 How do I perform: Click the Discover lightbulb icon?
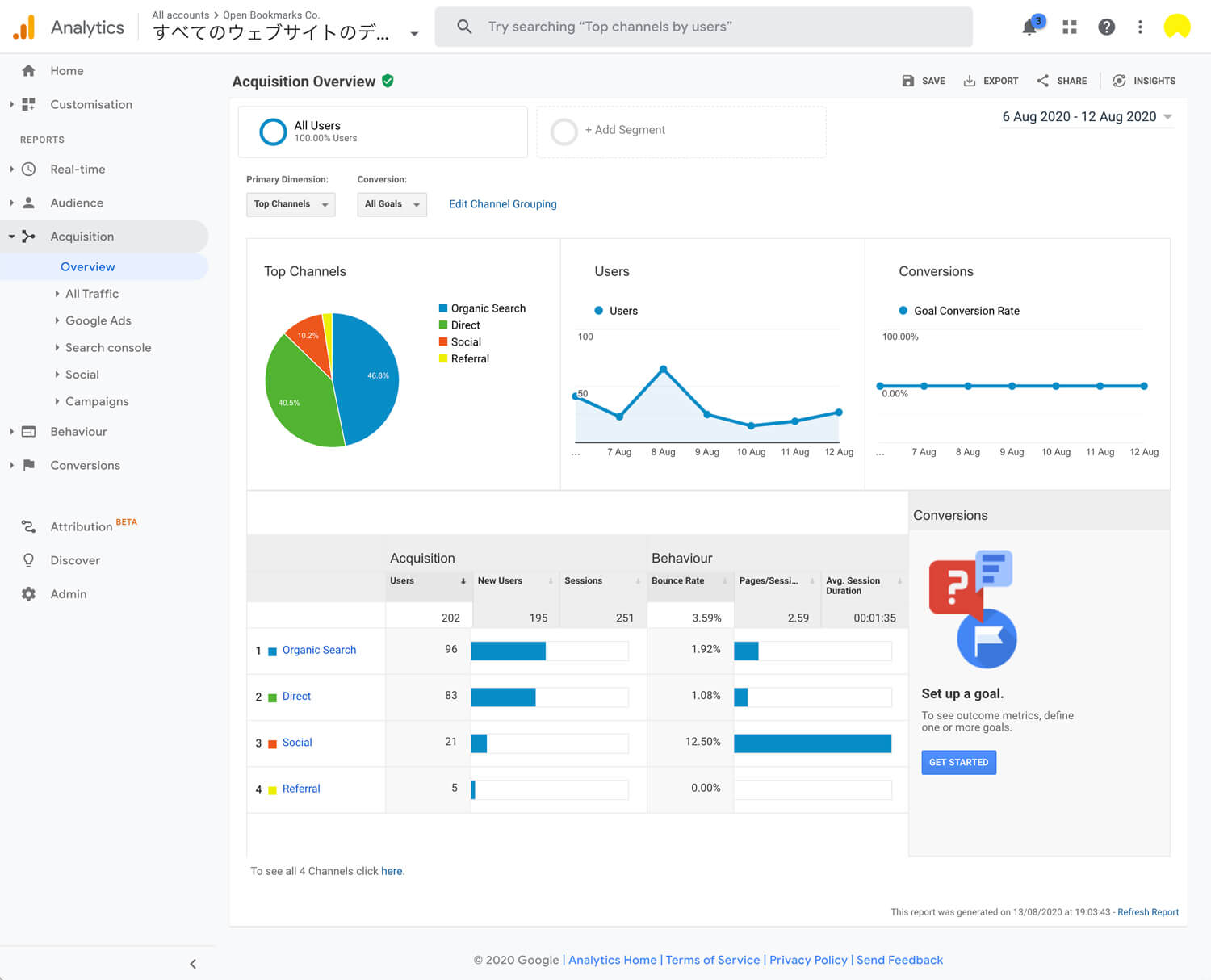click(x=29, y=560)
